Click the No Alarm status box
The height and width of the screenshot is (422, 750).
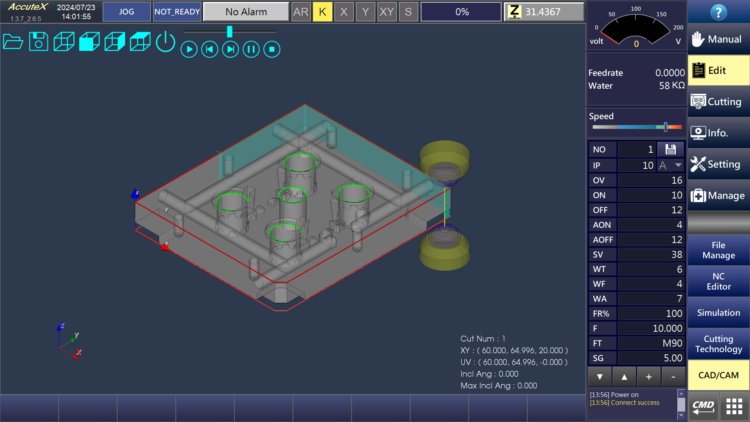[x=246, y=12]
